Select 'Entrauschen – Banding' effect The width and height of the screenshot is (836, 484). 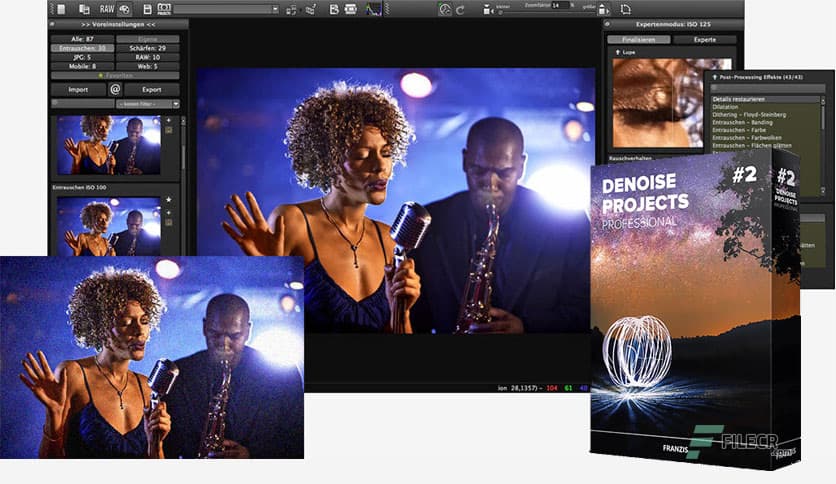click(766, 122)
